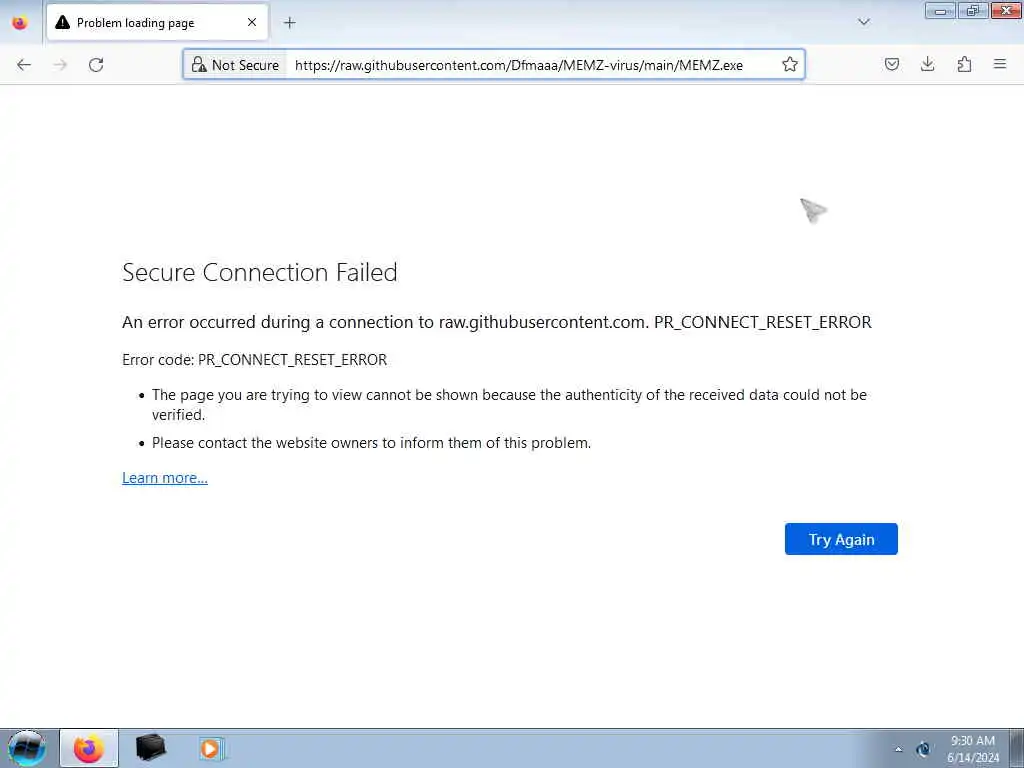Close the Problem loading page tab
The width and height of the screenshot is (1024, 768).
252,22
